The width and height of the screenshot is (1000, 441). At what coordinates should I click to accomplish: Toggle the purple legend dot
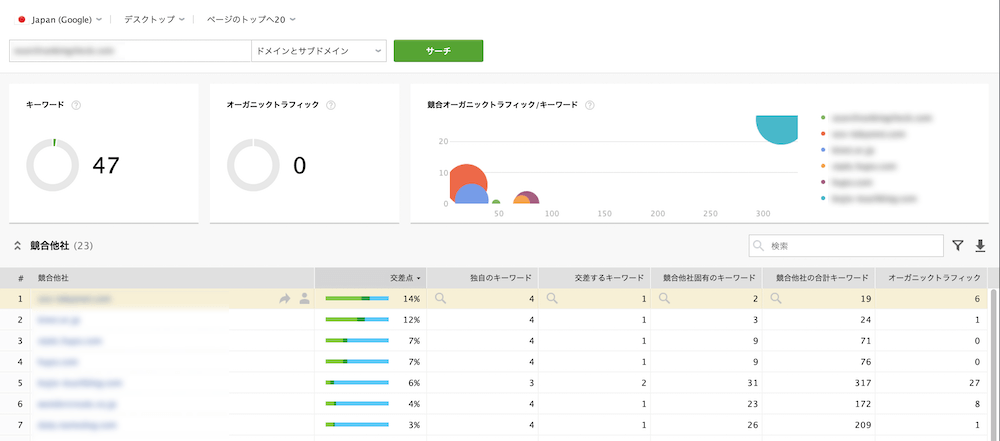pyautogui.click(x=823, y=183)
